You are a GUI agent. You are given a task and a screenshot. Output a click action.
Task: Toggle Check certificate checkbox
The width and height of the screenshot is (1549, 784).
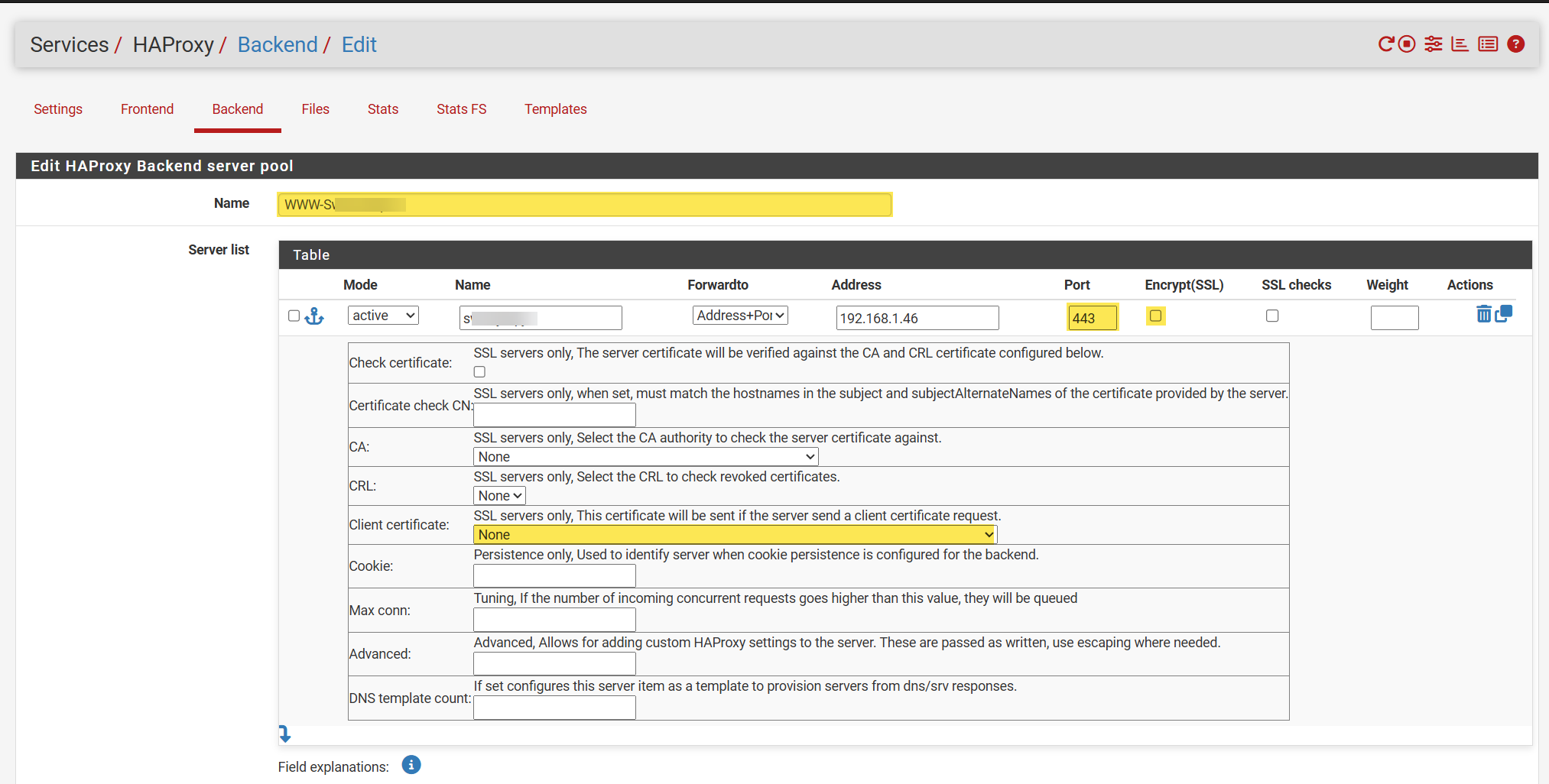479,372
